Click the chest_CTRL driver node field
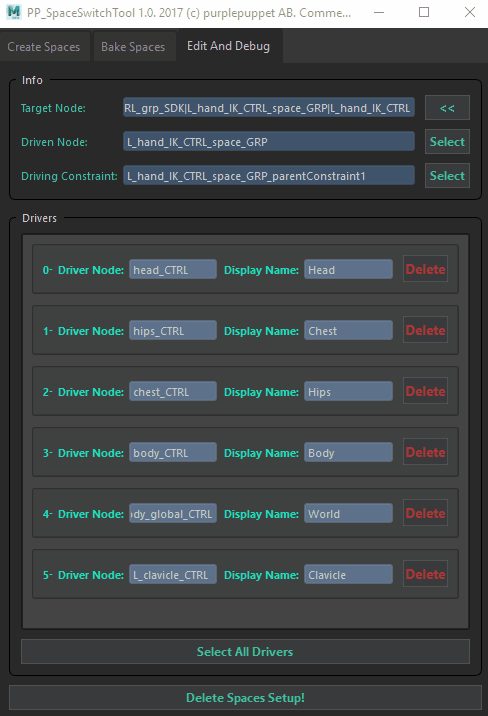488x716 pixels. coord(173,392)
